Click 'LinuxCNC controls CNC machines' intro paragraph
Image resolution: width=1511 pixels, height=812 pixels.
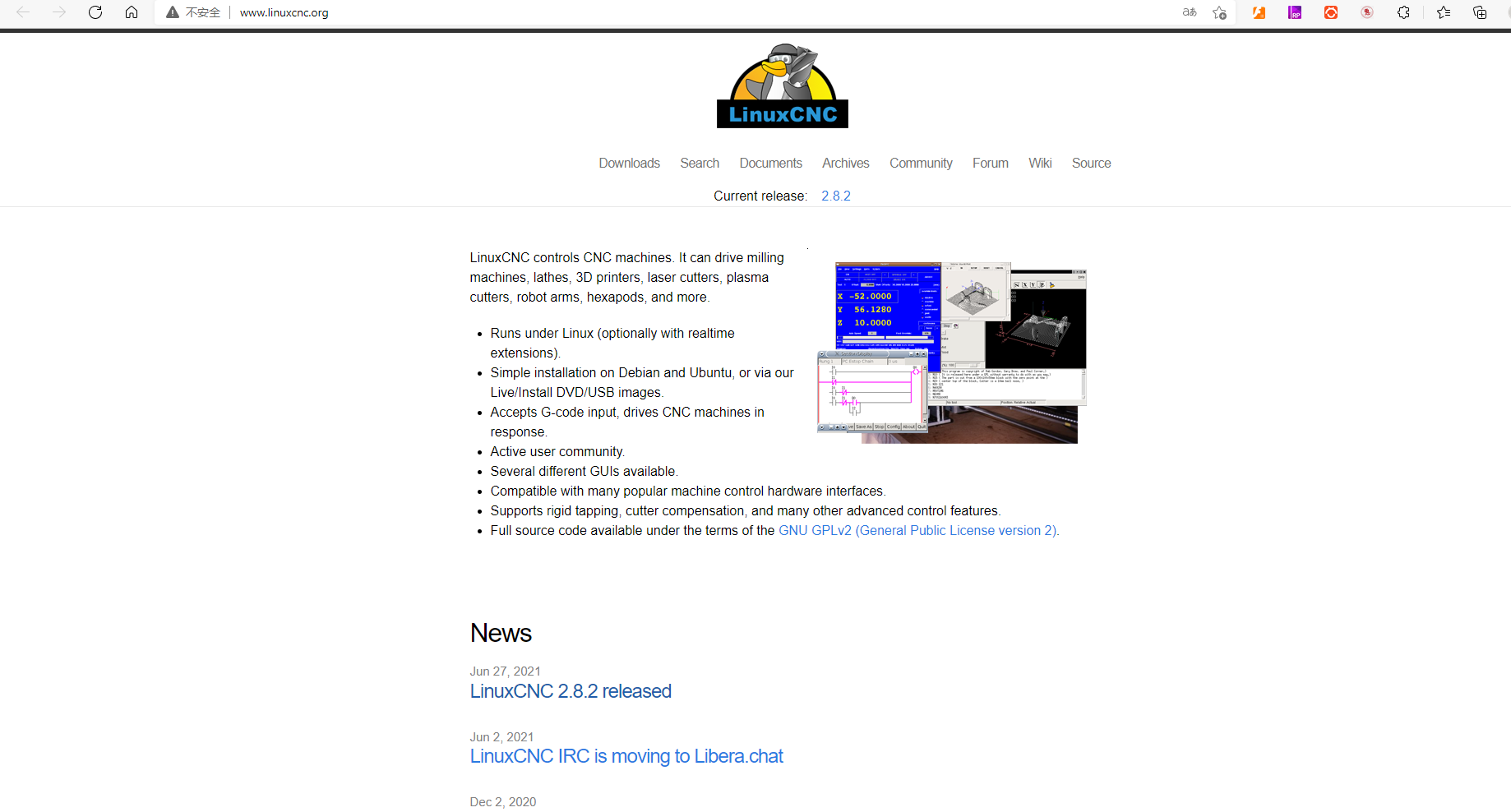coord(626,278)
